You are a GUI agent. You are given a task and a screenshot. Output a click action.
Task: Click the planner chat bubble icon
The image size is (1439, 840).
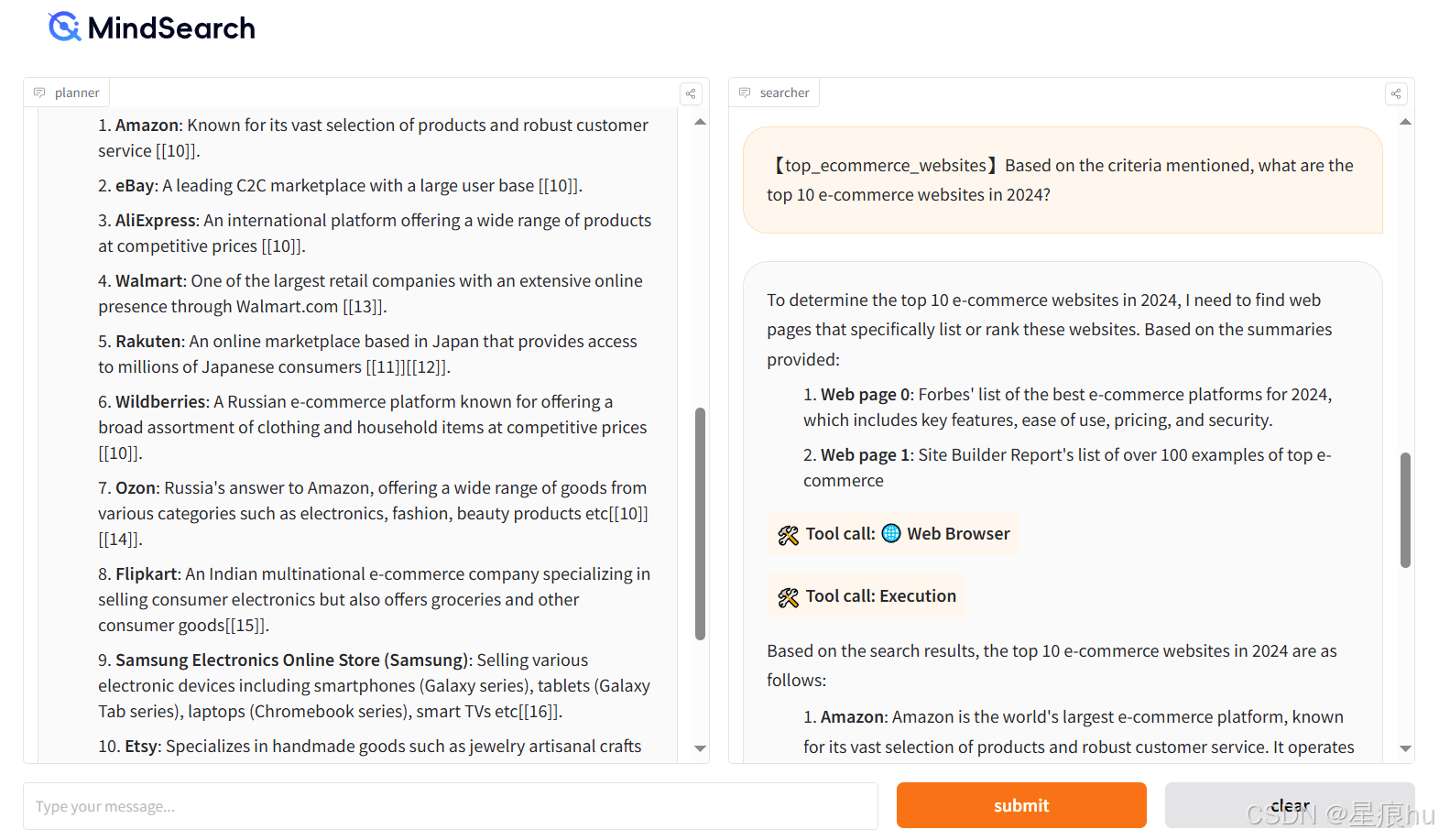tap(39, 93)
